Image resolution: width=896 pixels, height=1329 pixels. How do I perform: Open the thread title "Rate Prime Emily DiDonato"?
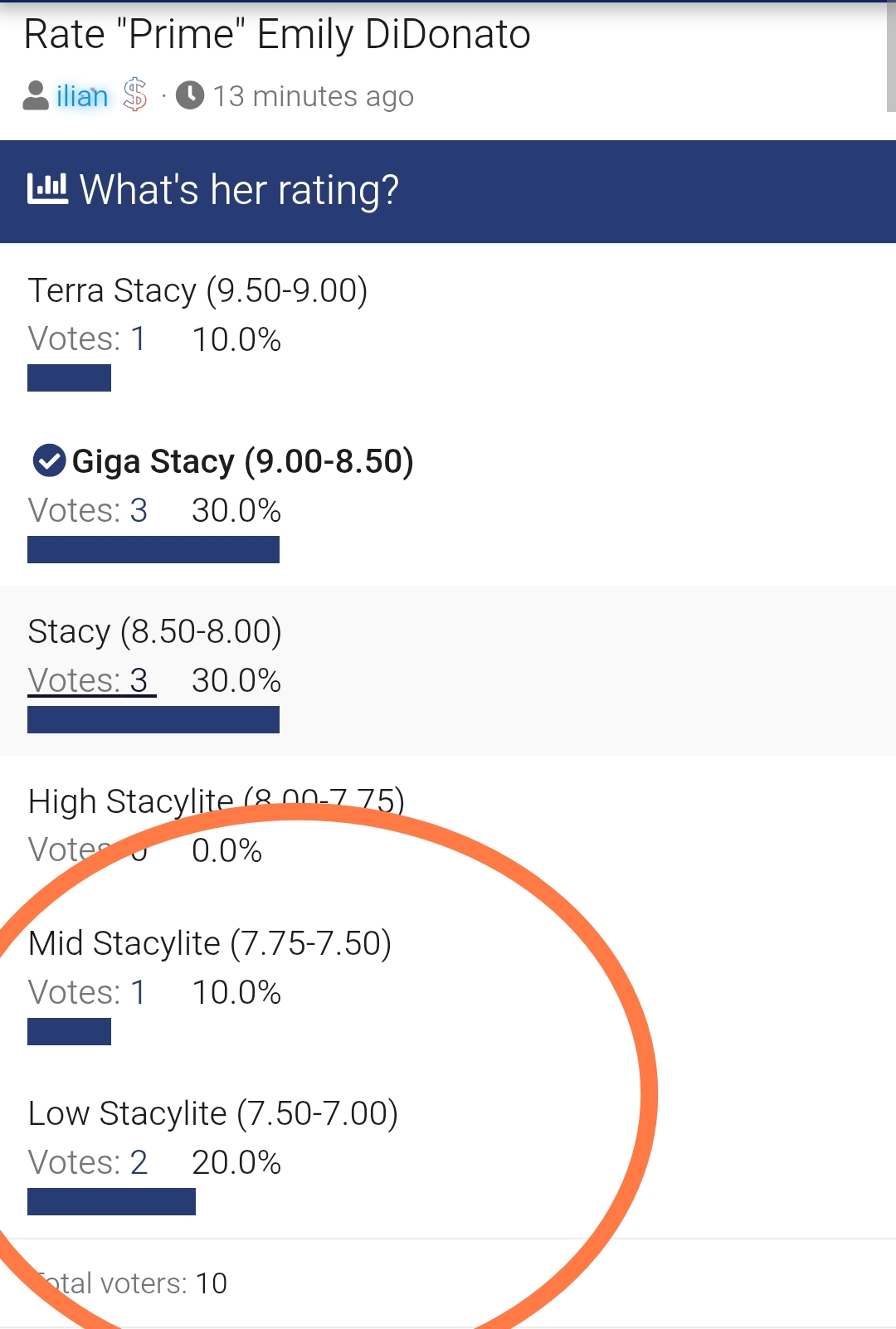tap(277, 35)
